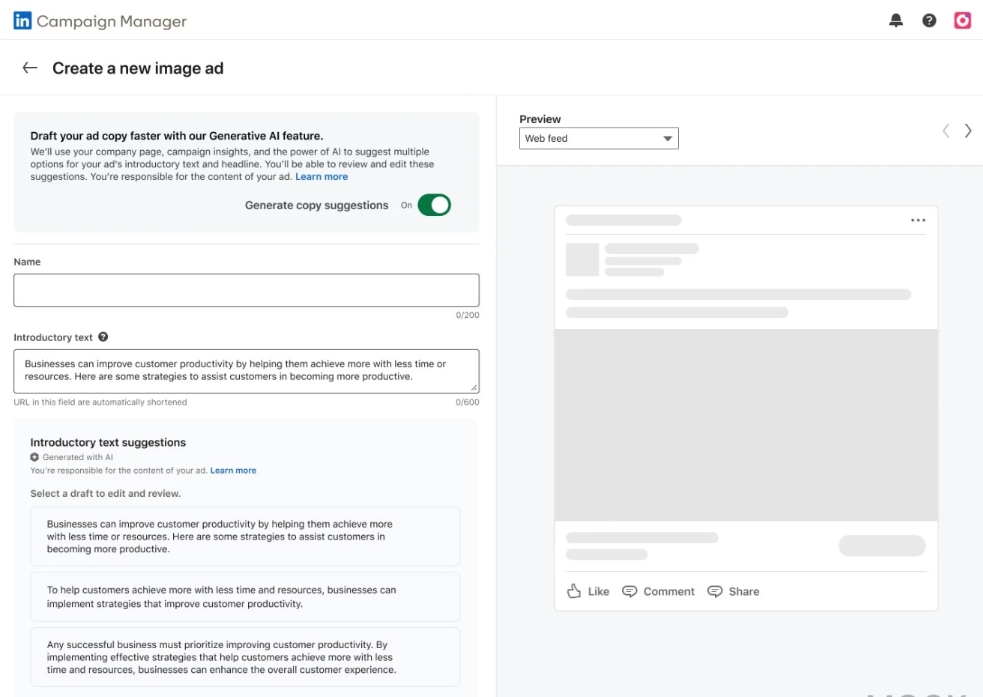Select draft starting 'To help customers achieve'

(245, 597)
